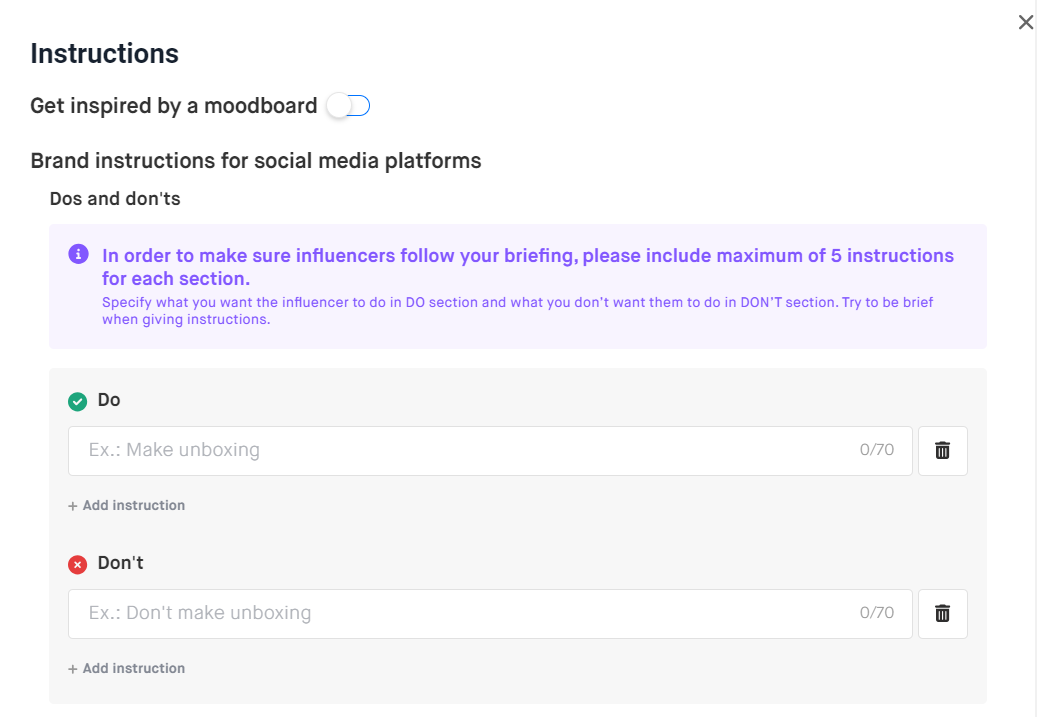The image size is (1037, 717).
Task: Click the red X icon beside Don't
Action: [77, 564]
